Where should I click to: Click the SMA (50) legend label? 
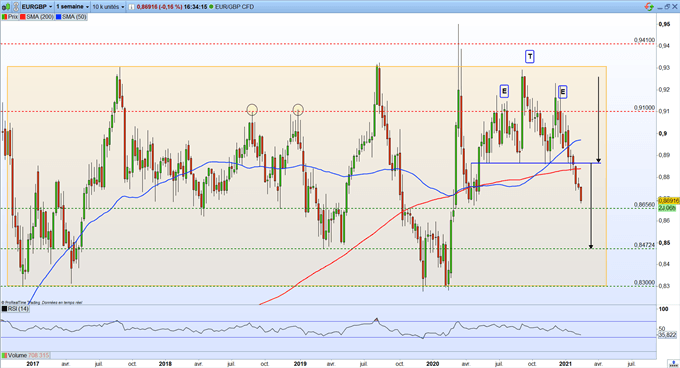click(x=74, y=17)
